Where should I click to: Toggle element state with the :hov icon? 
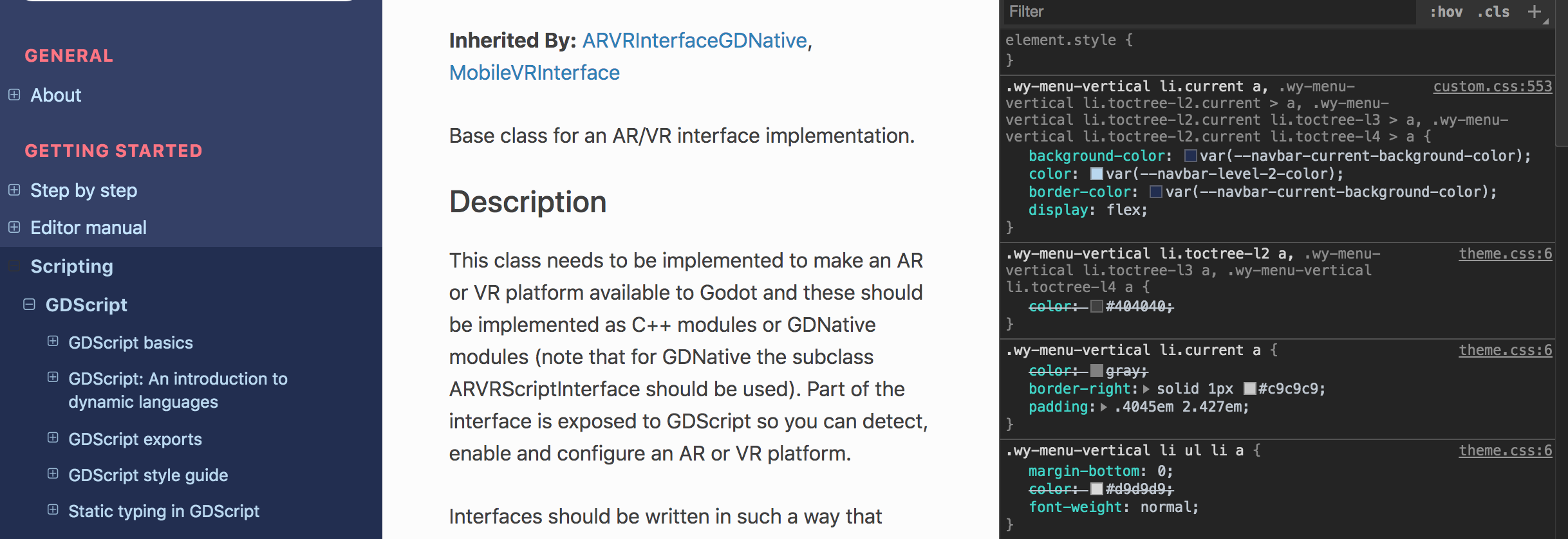click(x=1446, y=12)
